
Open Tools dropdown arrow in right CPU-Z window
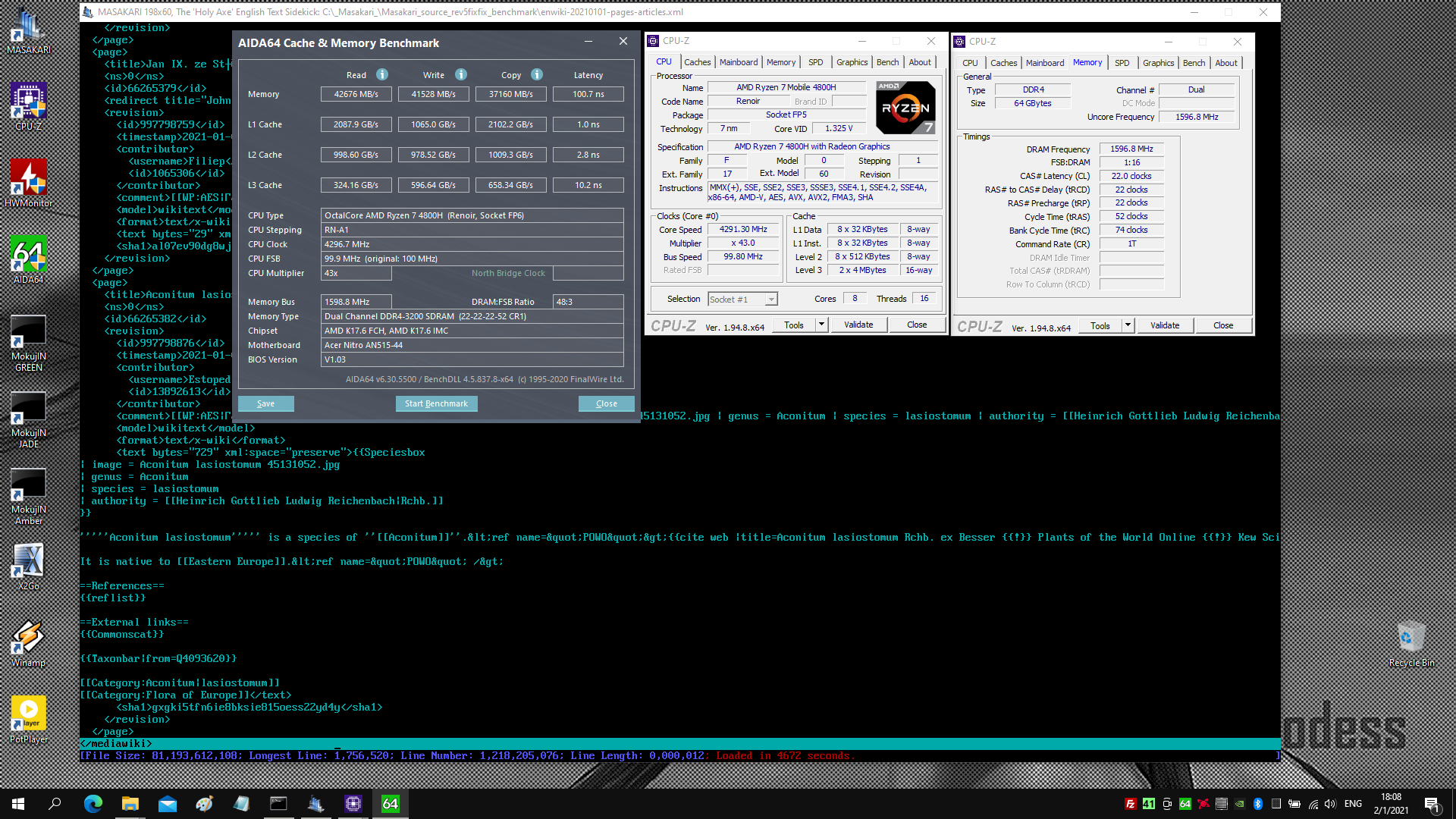(x=1128, y=325)
